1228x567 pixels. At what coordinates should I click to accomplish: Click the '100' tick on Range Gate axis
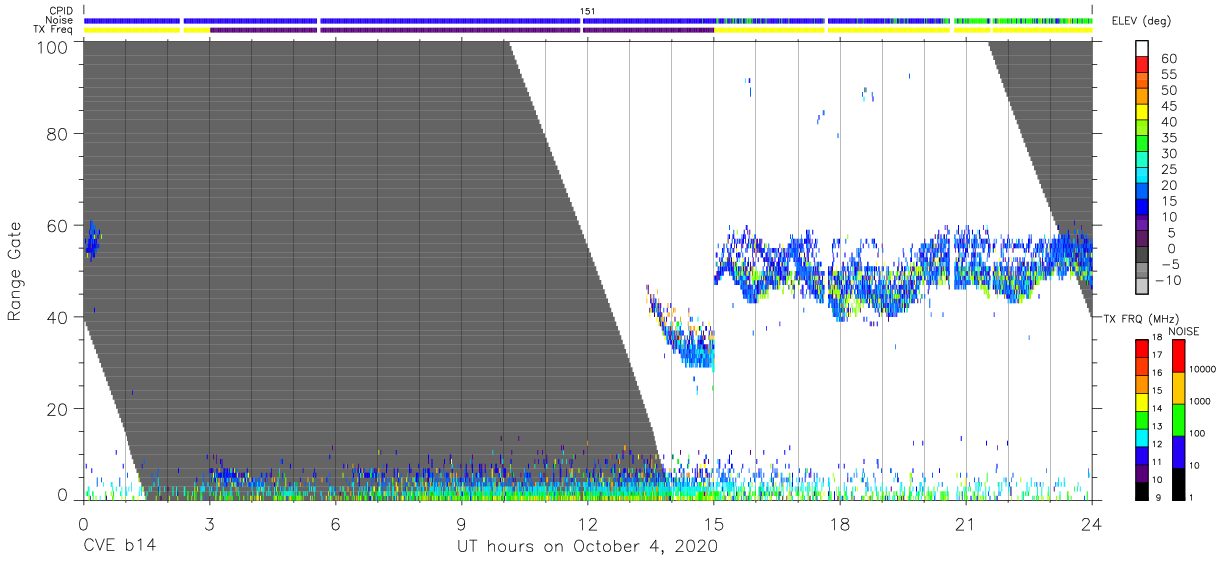coord(52,46)
